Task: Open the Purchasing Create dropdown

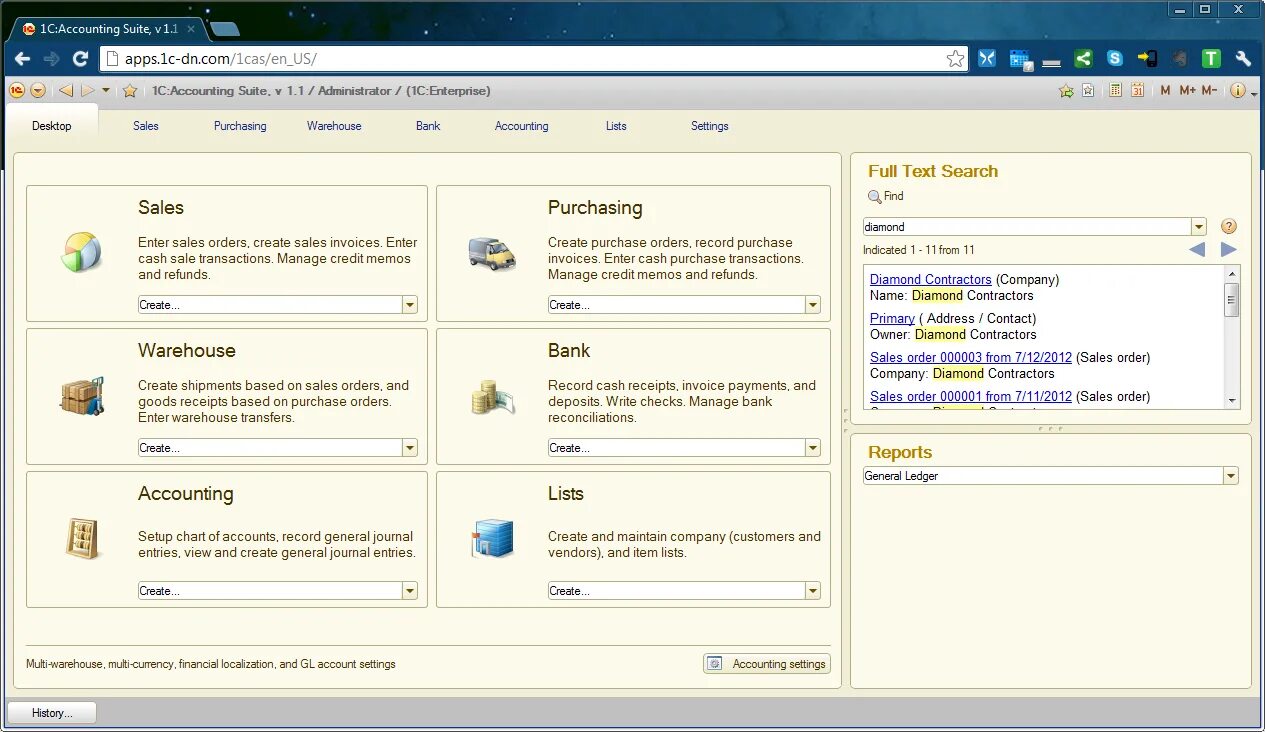Action: tap(813, 305)
